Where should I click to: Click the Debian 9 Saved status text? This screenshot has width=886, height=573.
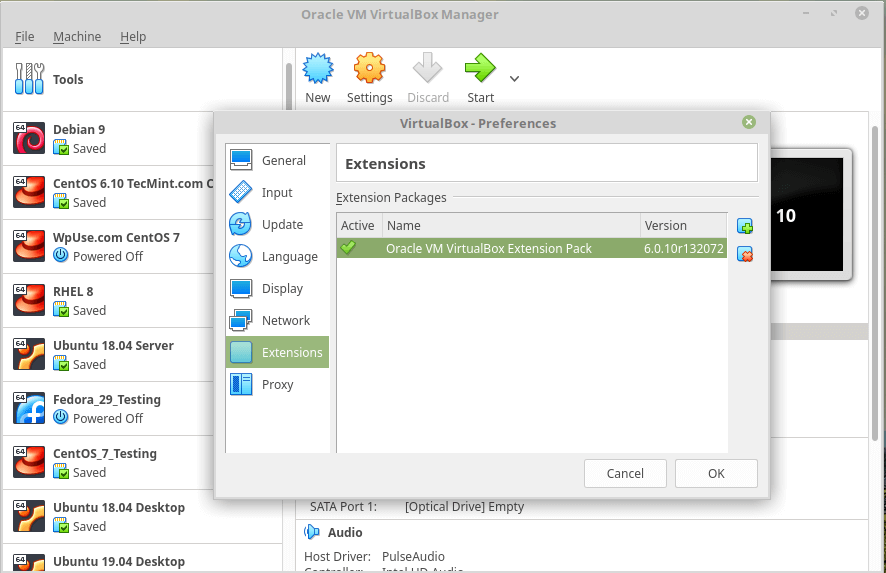(x=89, y=149)
